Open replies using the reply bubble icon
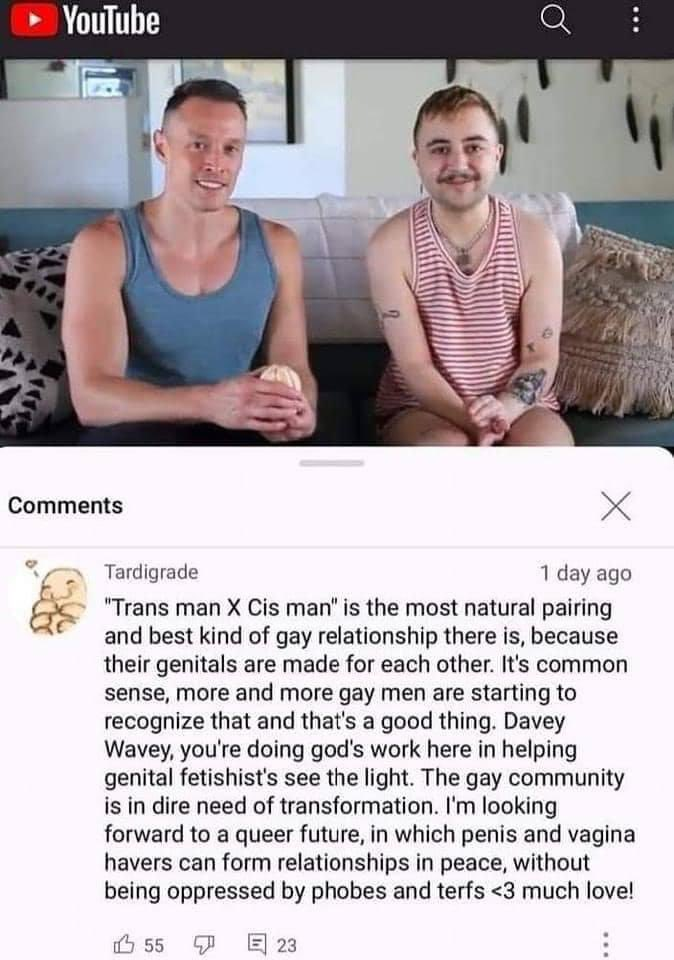The image size is (674, 960). click(x=256, y=943)
